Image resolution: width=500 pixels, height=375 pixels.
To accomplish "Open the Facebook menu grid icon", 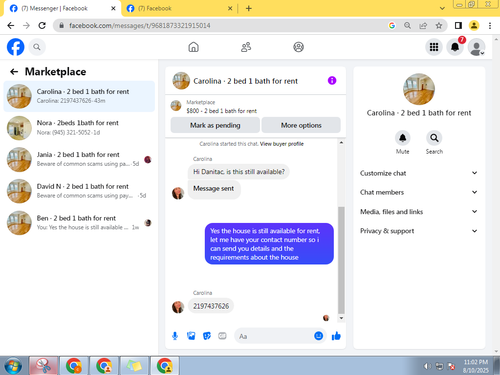I will [434, 47].
